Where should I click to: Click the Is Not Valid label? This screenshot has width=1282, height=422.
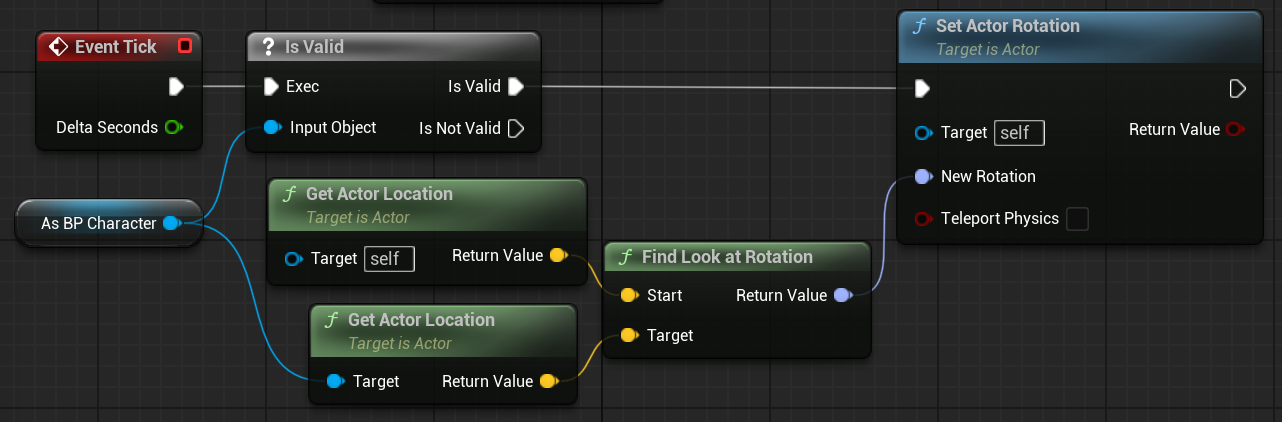460,128
